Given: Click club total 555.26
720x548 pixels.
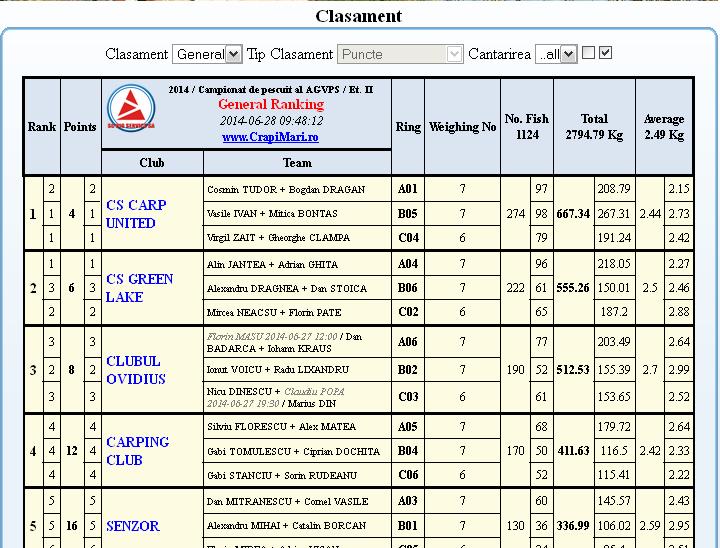Looking at the screenshot, I should [573, 288].
